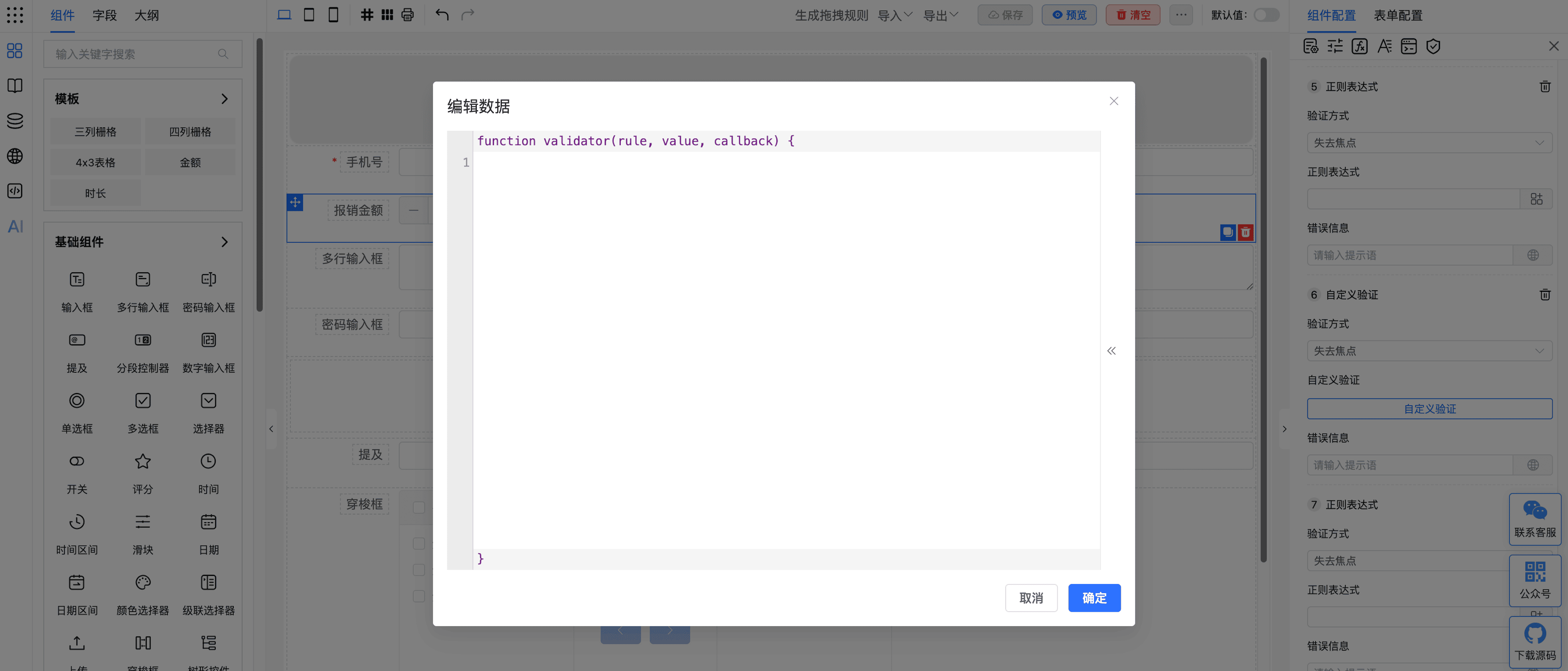The width and height of the screenshot is (1568, 671).
Task: Open the fields tab
Action: 104,15
